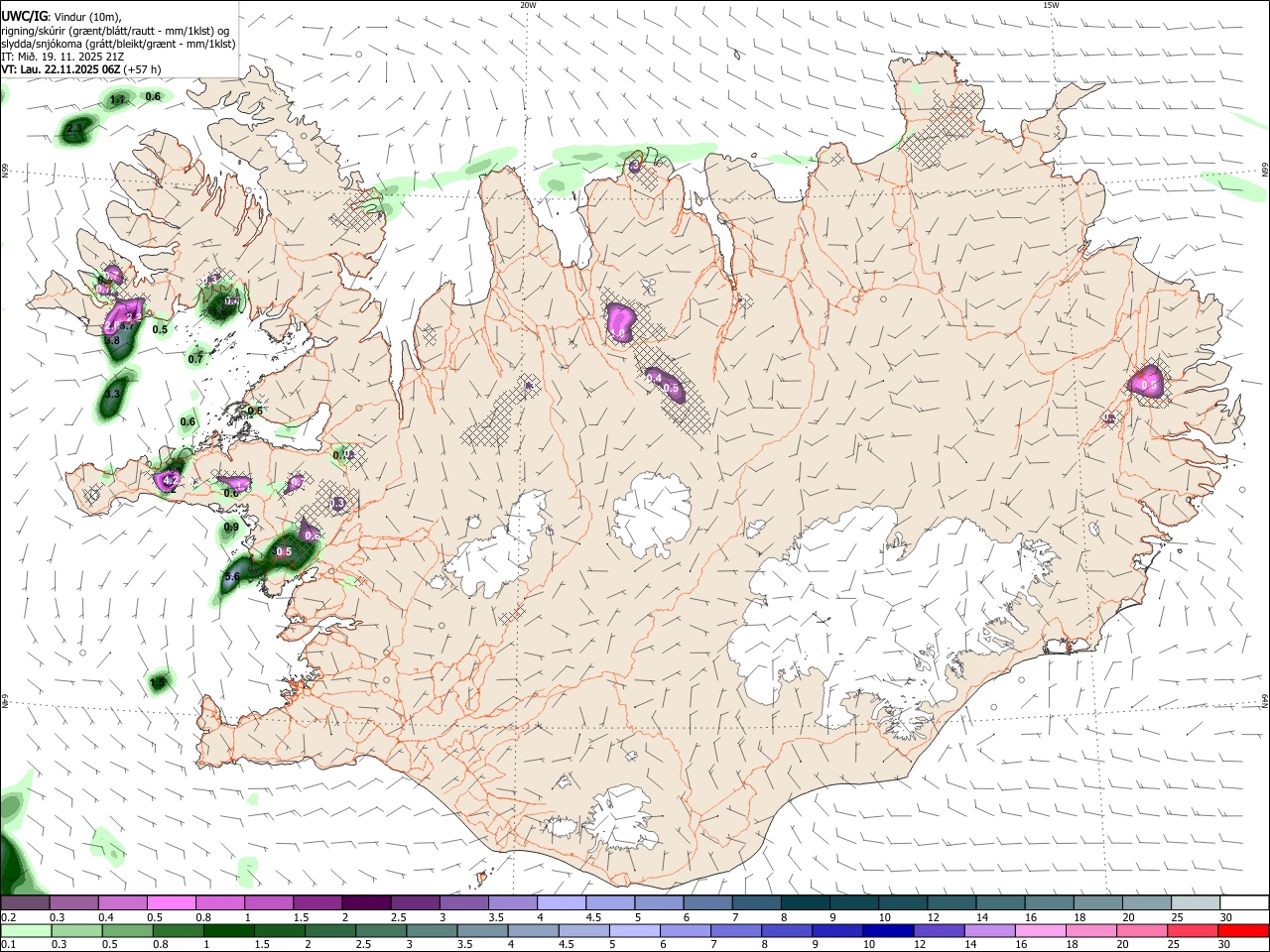Select the upper snow legend swatch labeled 0.2
1270x952 pixels.
click(24, 903)
